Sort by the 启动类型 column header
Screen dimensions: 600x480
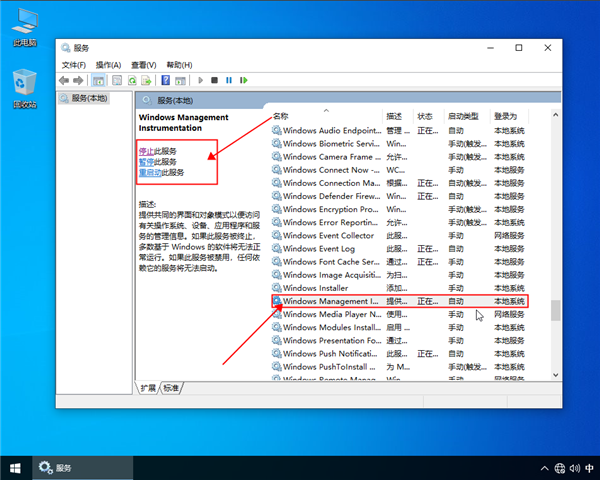462,116
